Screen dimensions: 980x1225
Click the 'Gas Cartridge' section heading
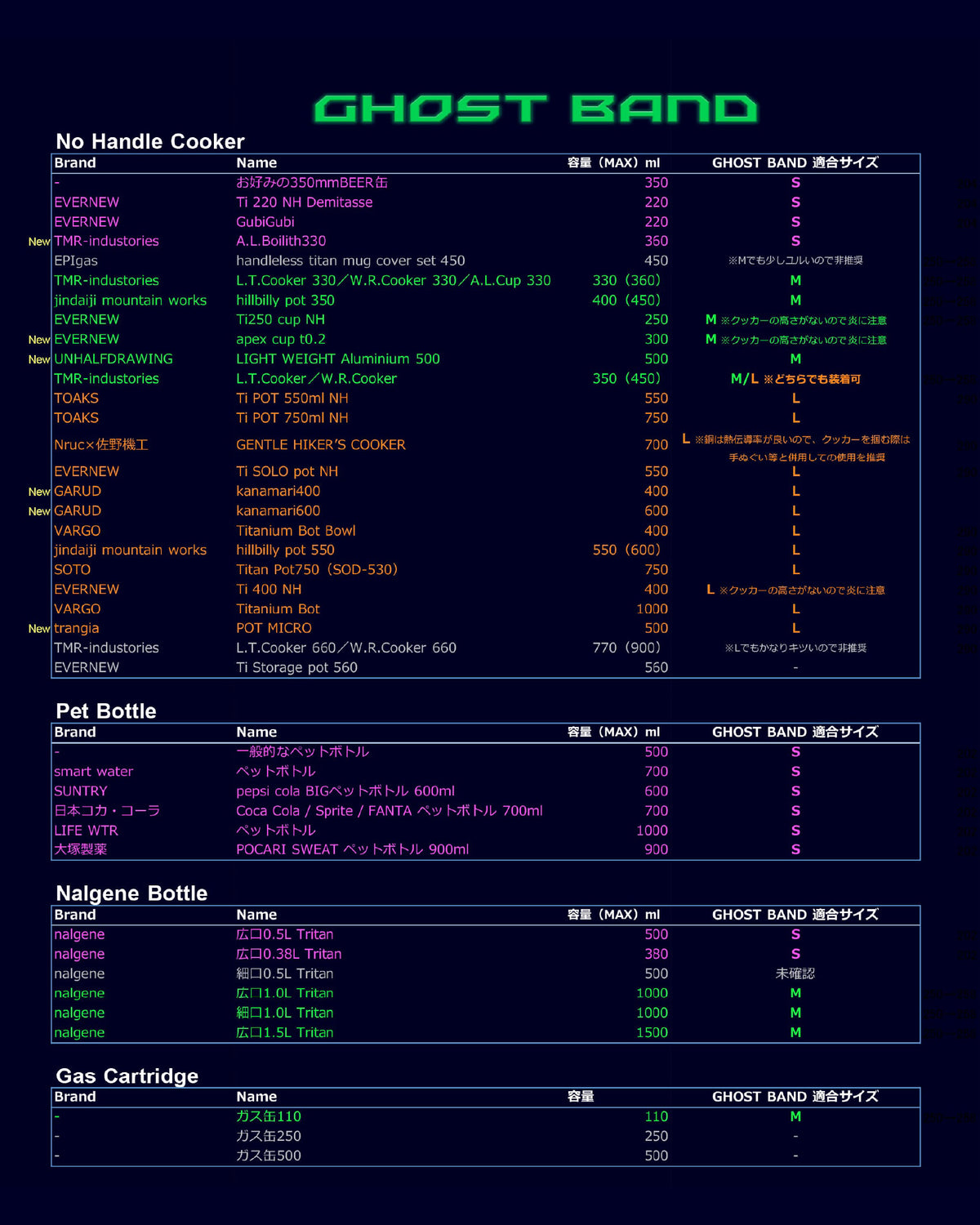[x=127, y=1076]
